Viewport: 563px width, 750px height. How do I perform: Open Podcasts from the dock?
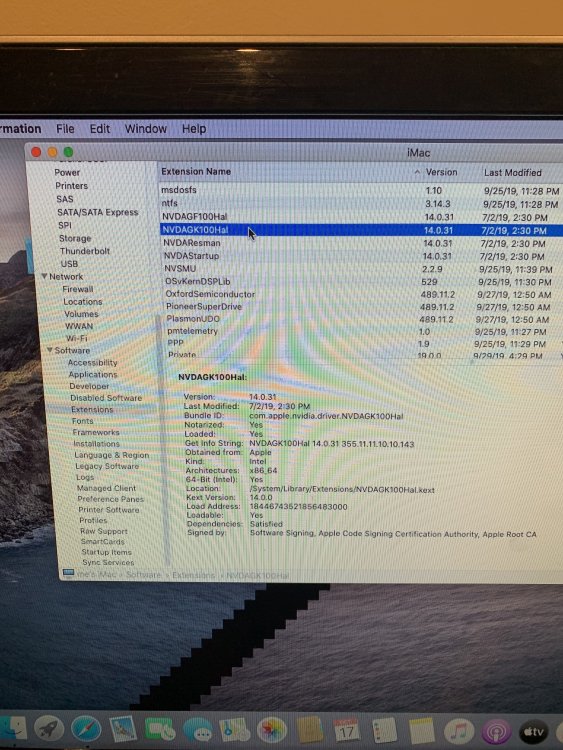496,731
